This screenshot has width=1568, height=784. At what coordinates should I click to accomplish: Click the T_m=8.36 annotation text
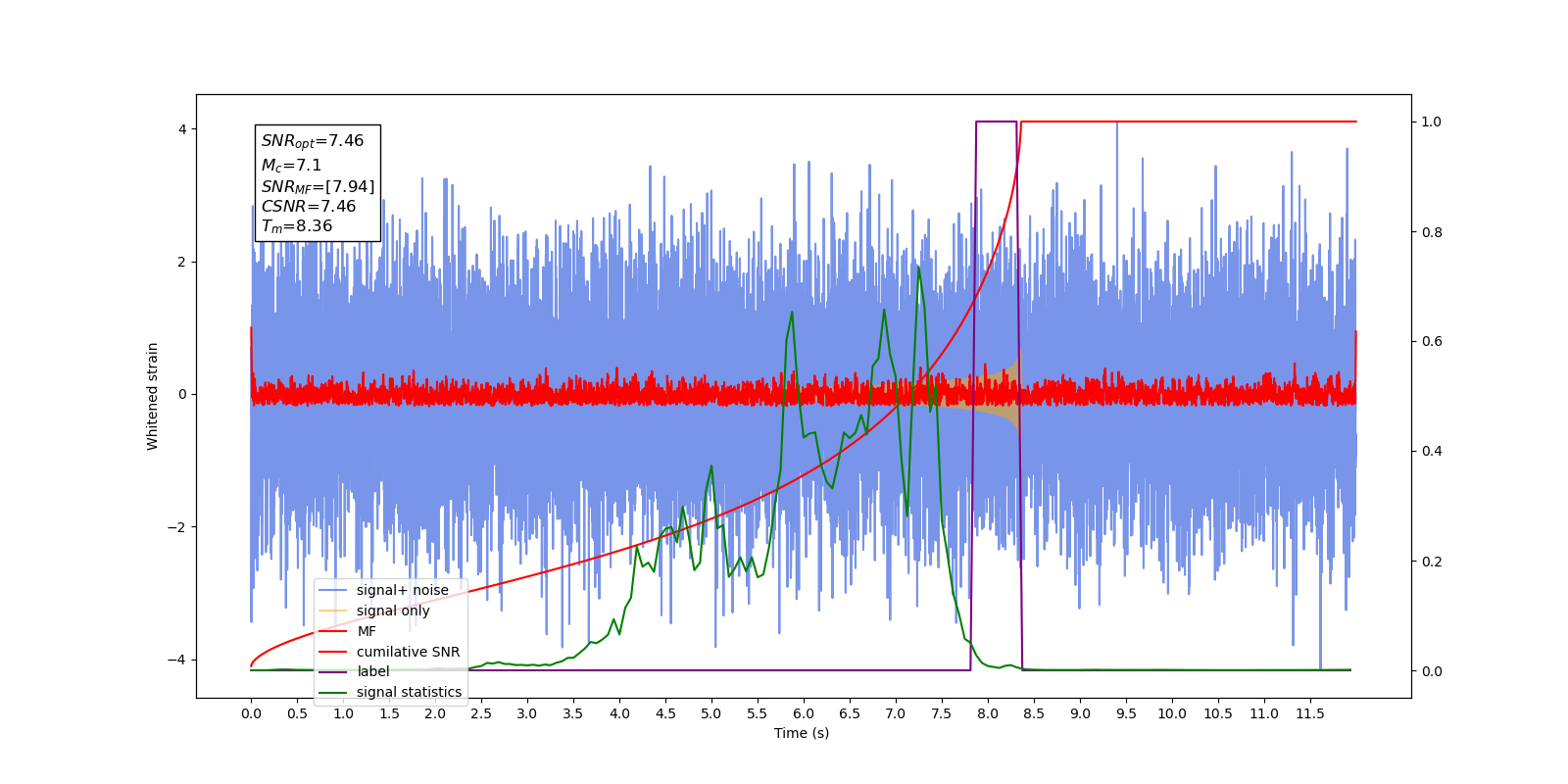click(297, 226)
